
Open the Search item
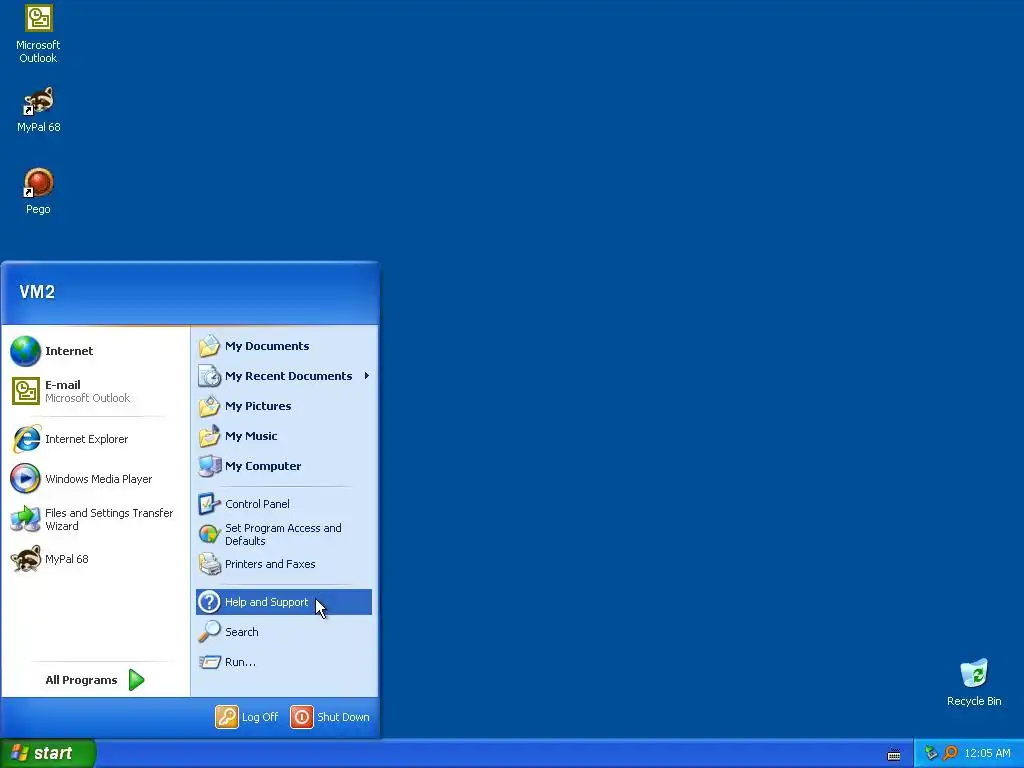tap(283, 632)
